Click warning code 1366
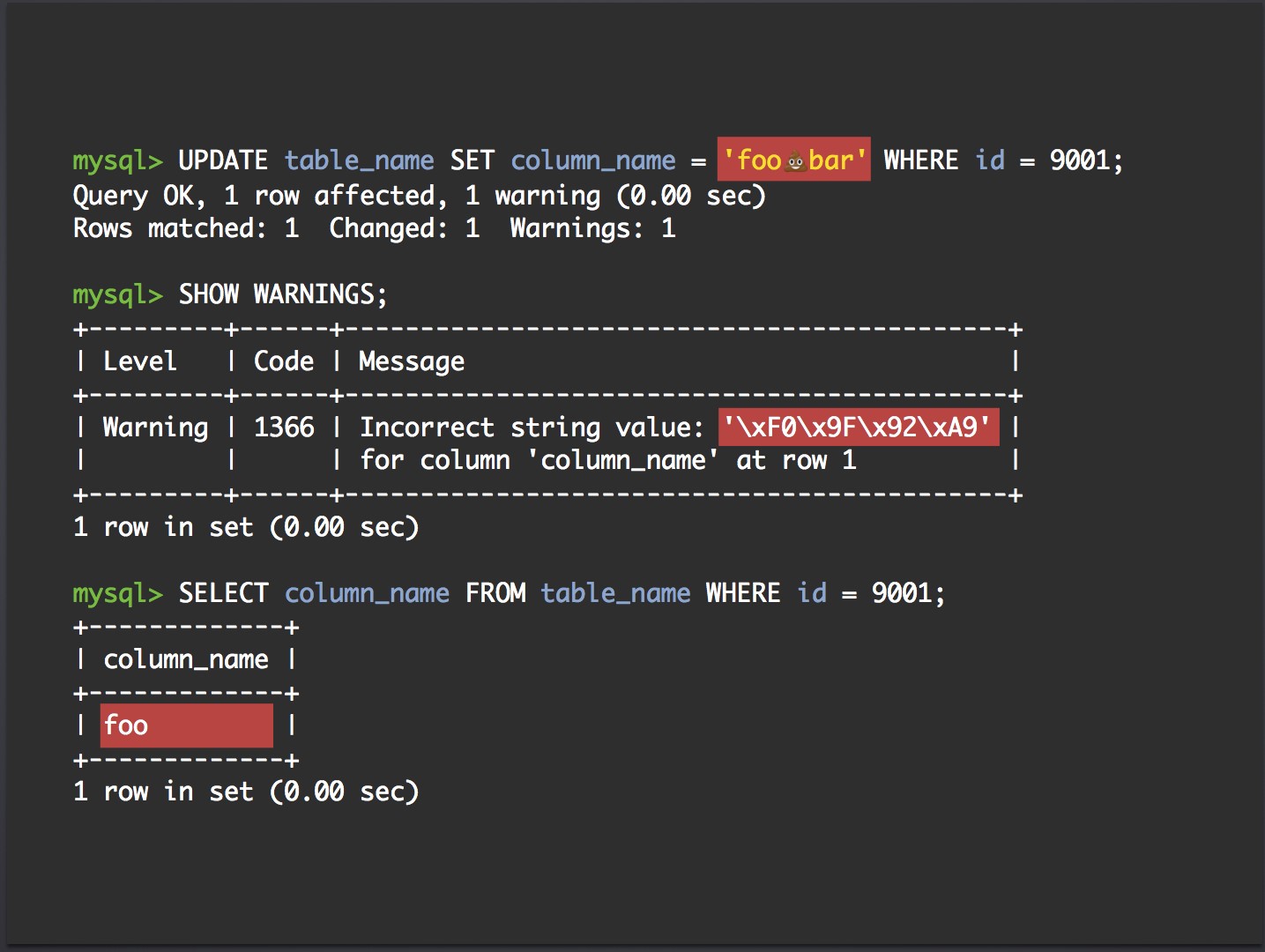Image resolution: width=1265 pixels, height=952 pixels. click(x=284, y=428)
